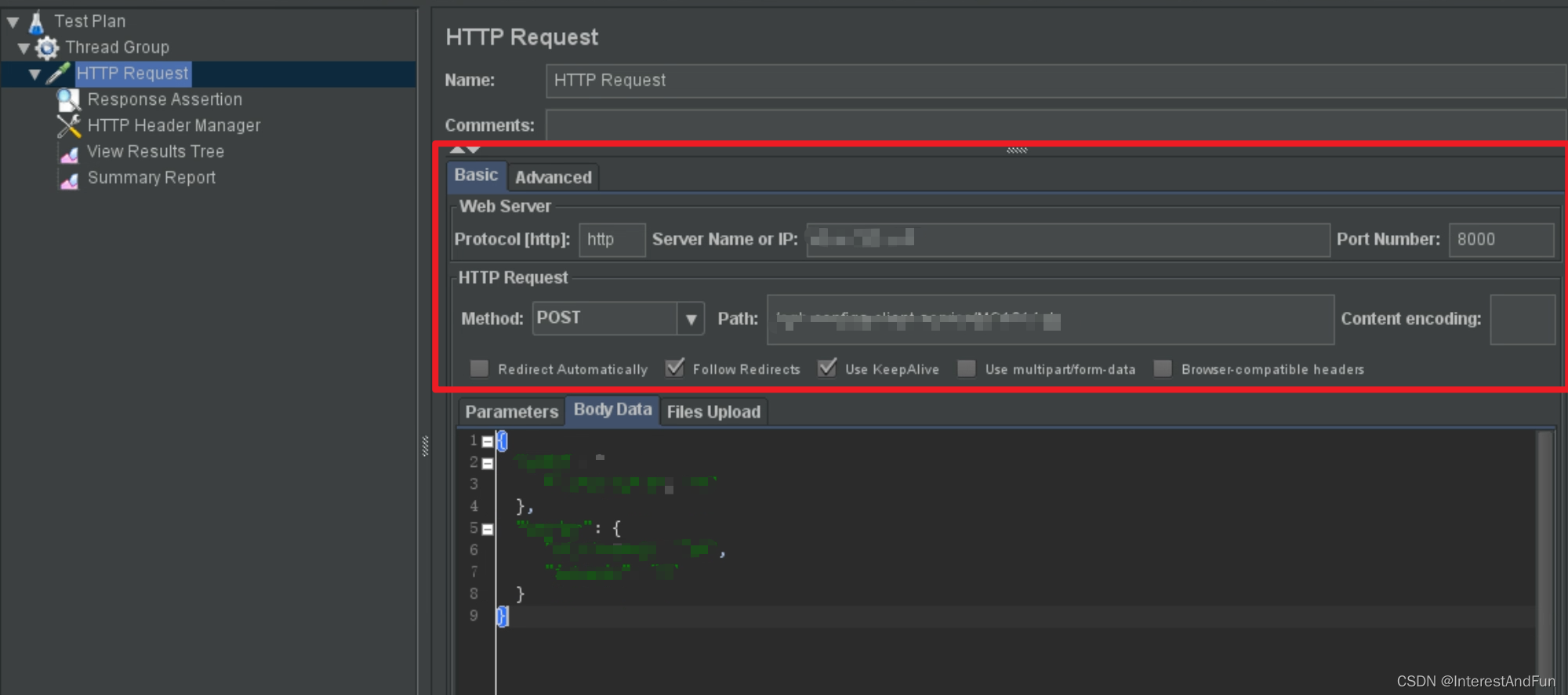This screenshot has width=1568, height=695.
Task: Select Summary Report in the tree
Action: [x=152, y=178]
